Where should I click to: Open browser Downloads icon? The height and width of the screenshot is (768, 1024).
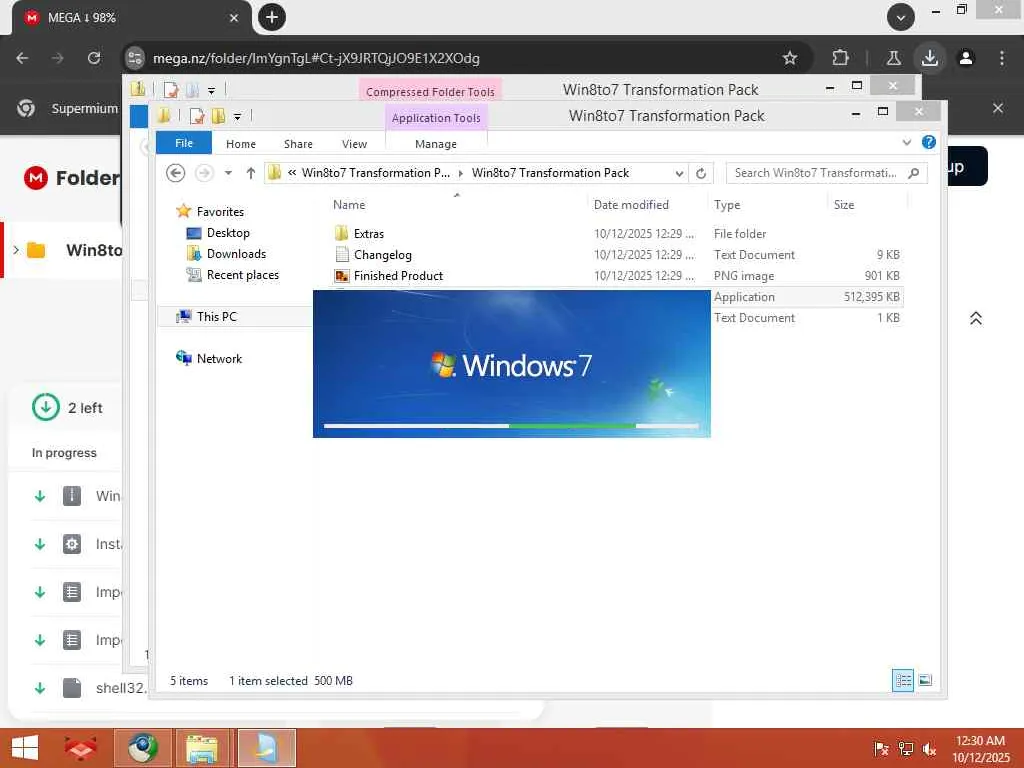929,58
